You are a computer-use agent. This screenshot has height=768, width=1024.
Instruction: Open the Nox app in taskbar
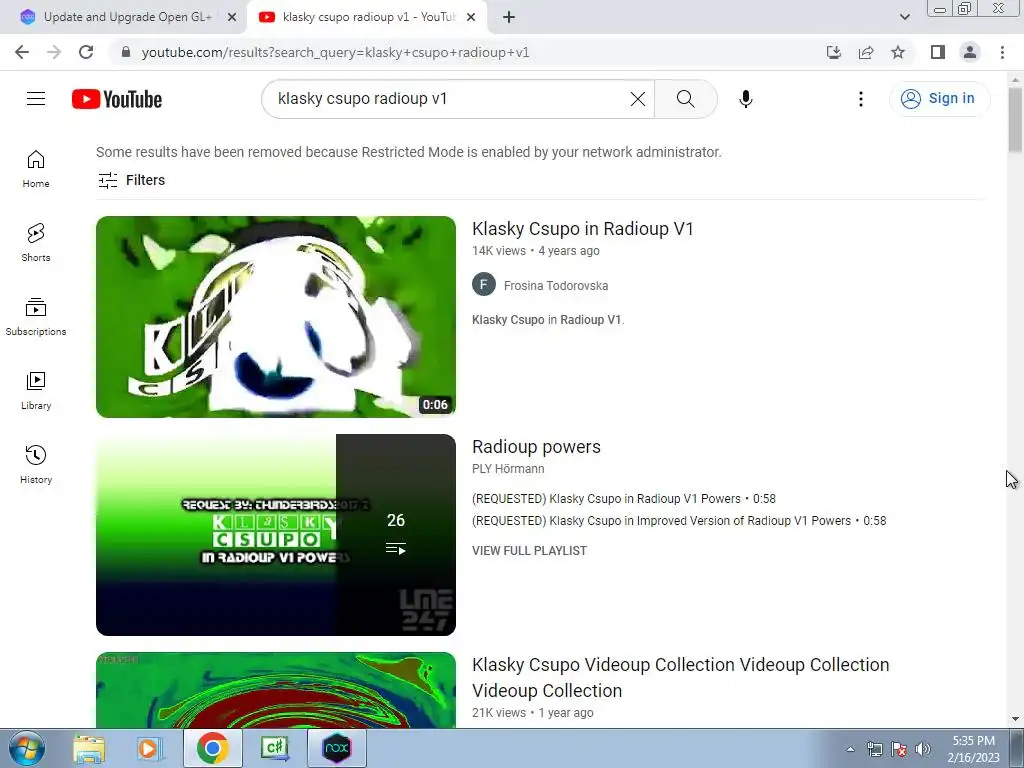pyautogui.click(x=337, y=748)
